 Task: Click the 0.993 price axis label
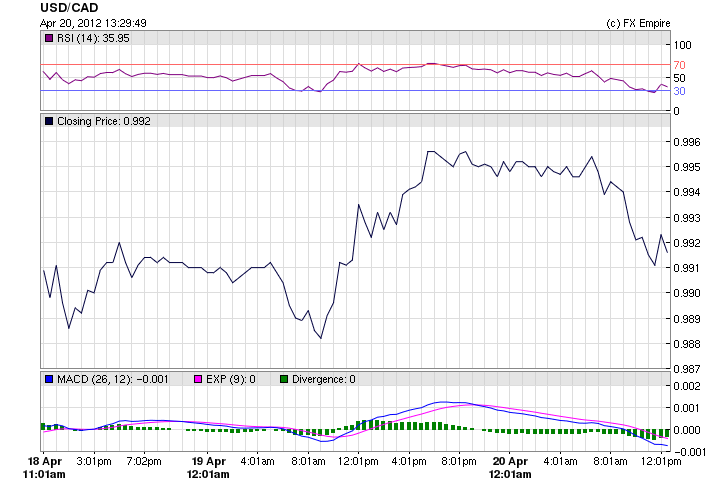tap(687, 218)
